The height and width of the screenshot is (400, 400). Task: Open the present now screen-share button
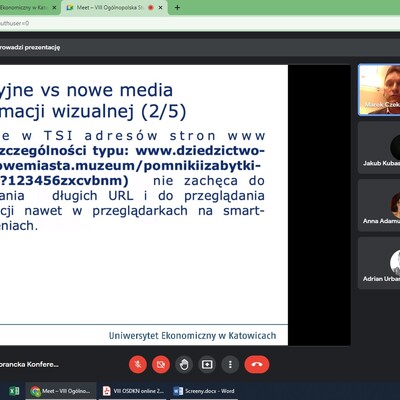[207, 364]
